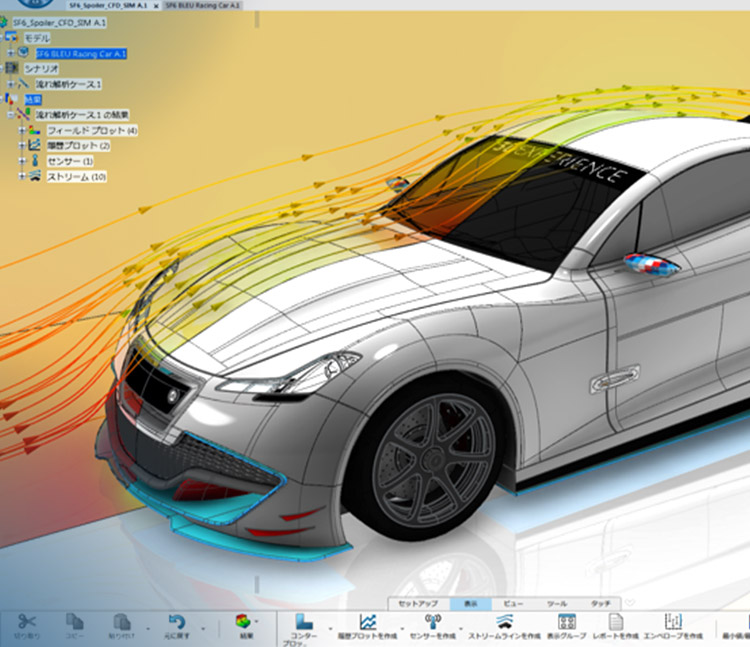Click the Undo (元に戻す) arrow icon
750x647 pixels.
click(176, 621)
